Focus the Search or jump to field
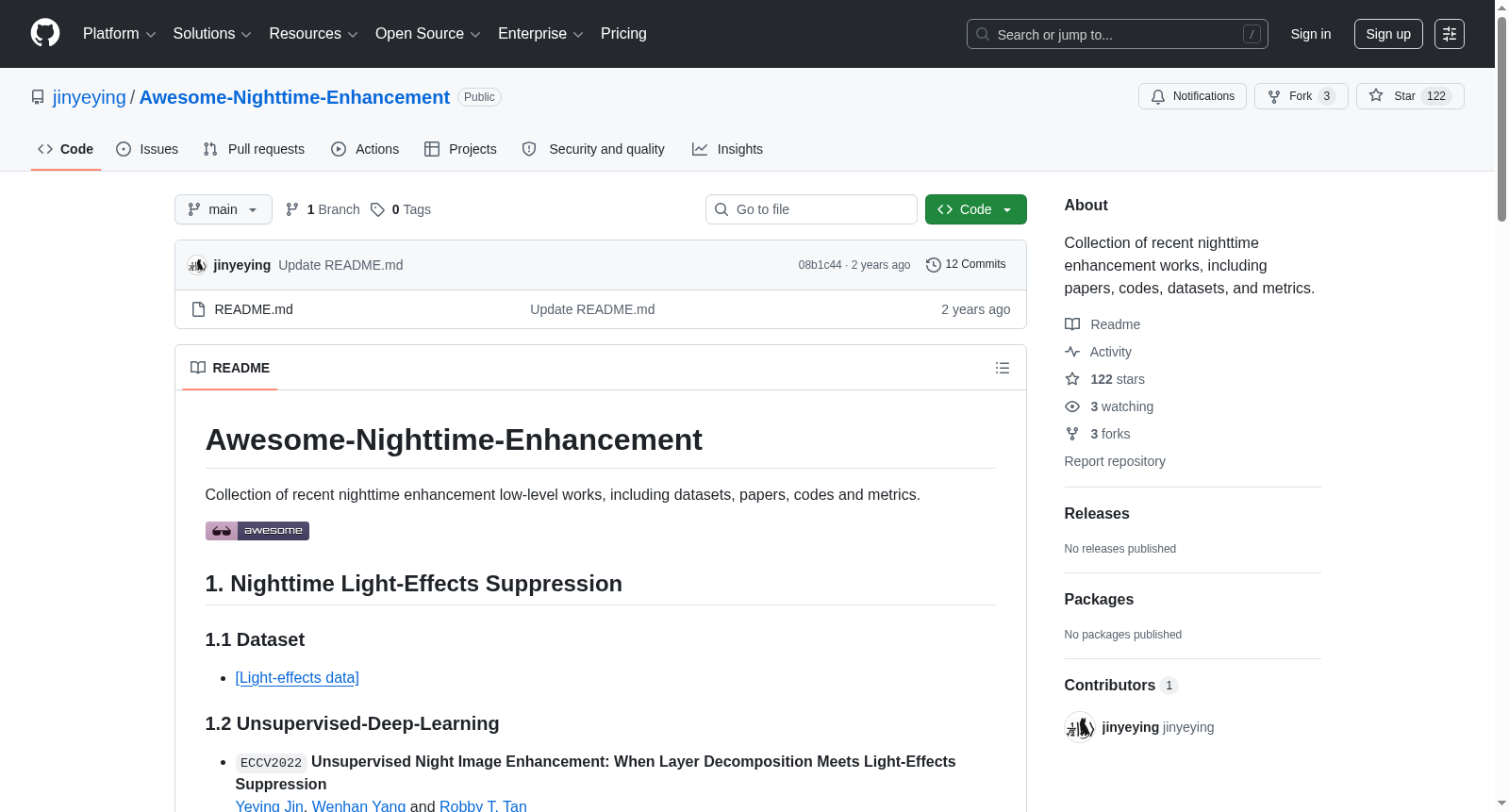 click(1118, 34)
